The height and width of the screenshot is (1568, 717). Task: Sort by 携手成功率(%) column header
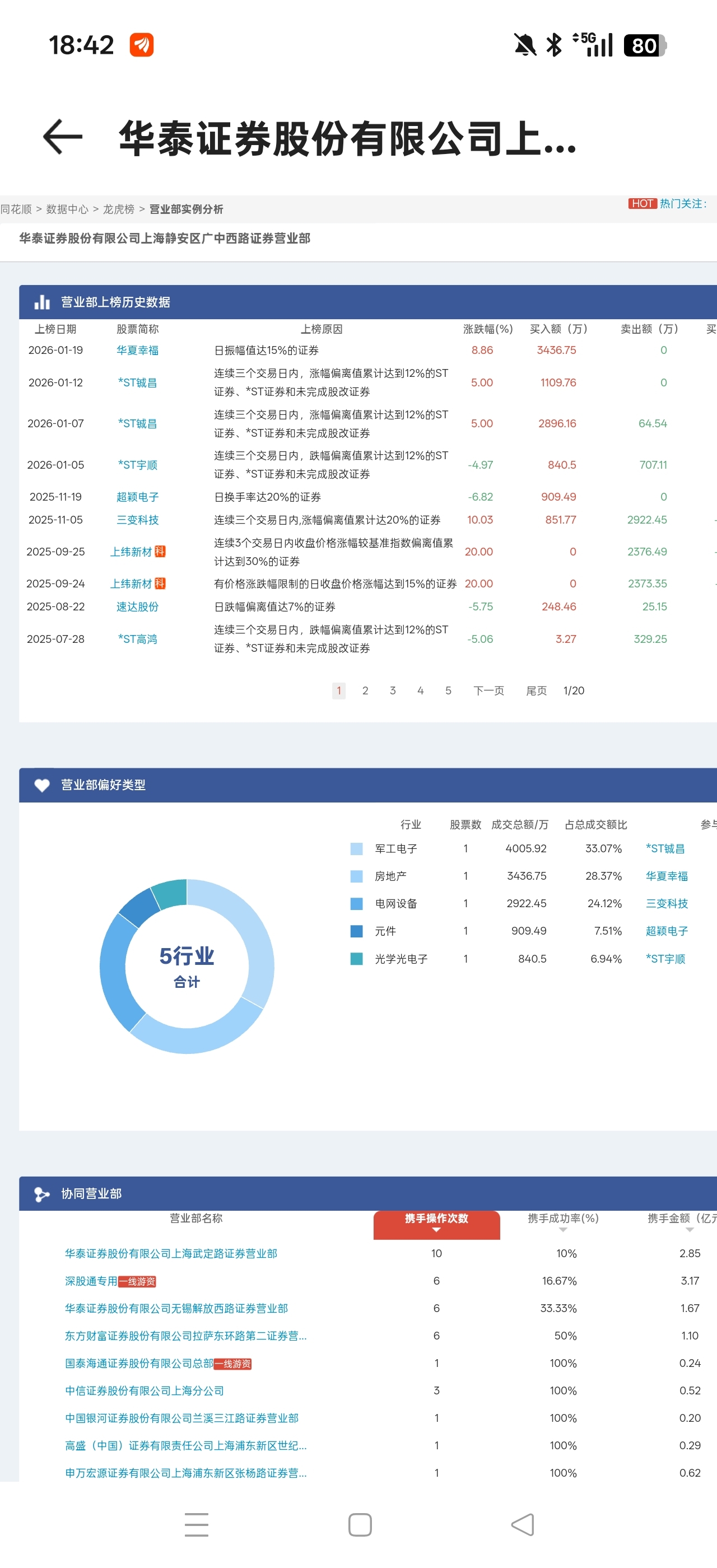click(x=563, y=1219)
